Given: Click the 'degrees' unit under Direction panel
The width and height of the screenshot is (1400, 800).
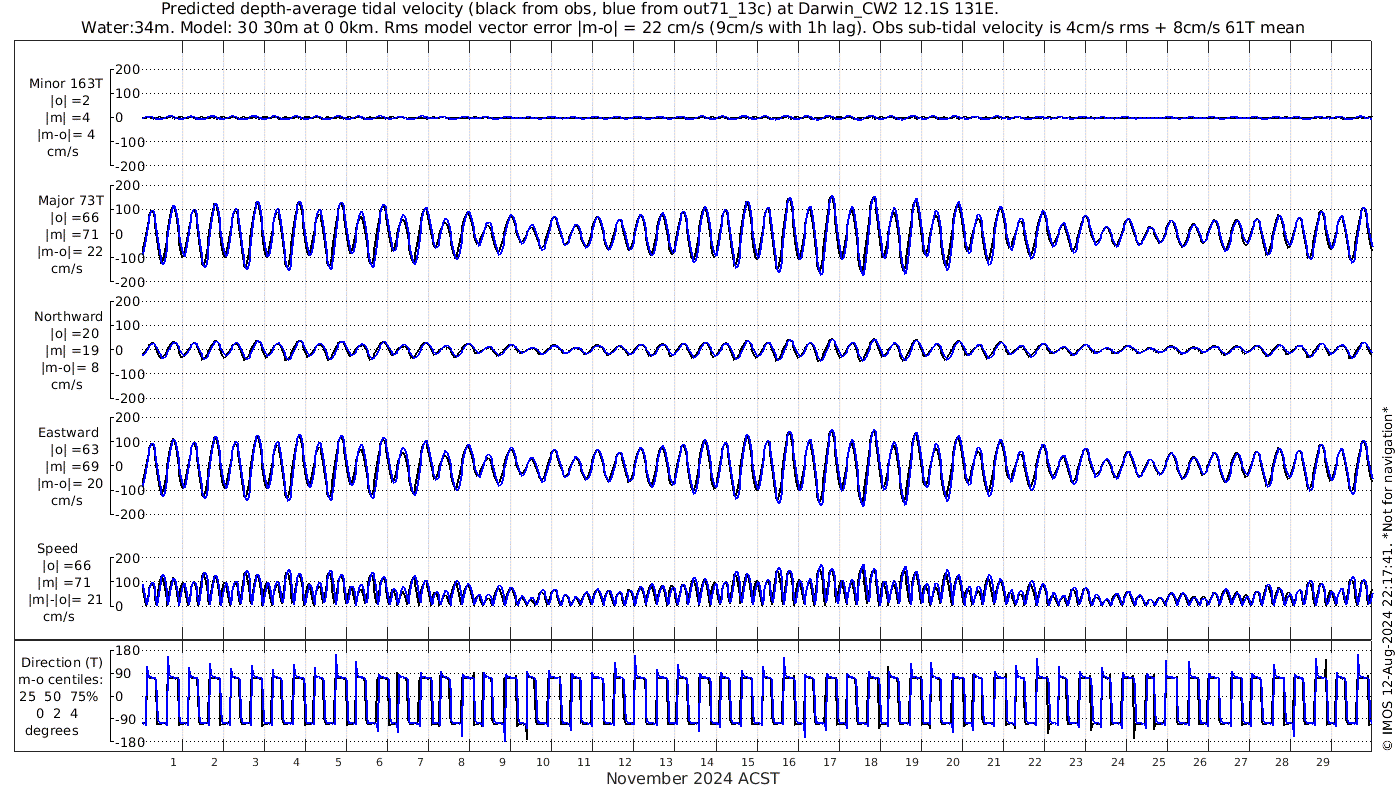Looking at the screenshot, I should [x=52, y=730].
